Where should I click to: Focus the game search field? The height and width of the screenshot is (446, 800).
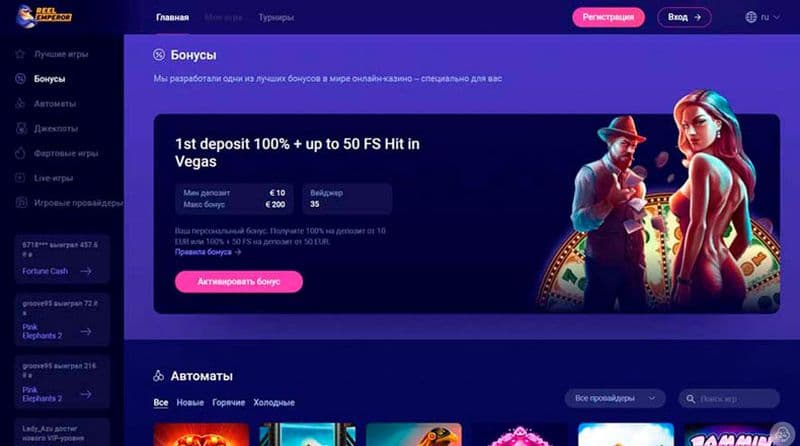coord(729,399)
